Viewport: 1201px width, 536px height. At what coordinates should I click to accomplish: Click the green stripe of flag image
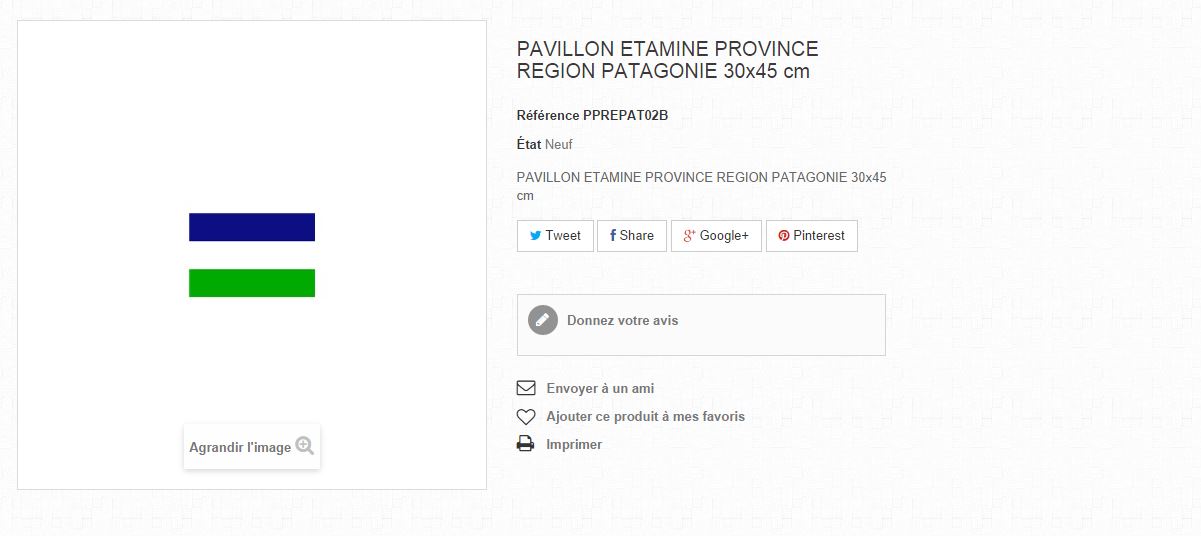252,283
